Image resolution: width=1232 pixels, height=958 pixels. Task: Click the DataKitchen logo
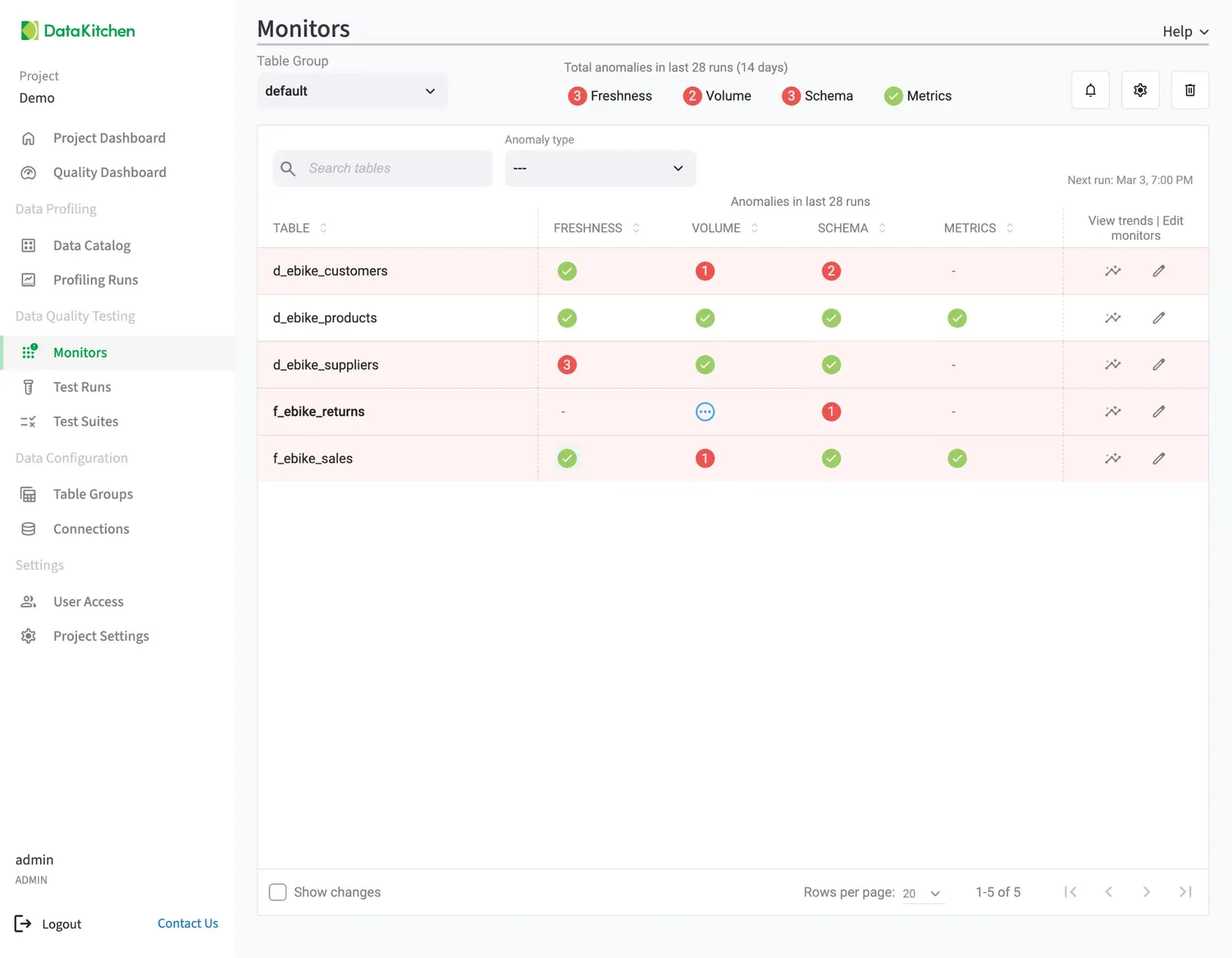point(77,31)
